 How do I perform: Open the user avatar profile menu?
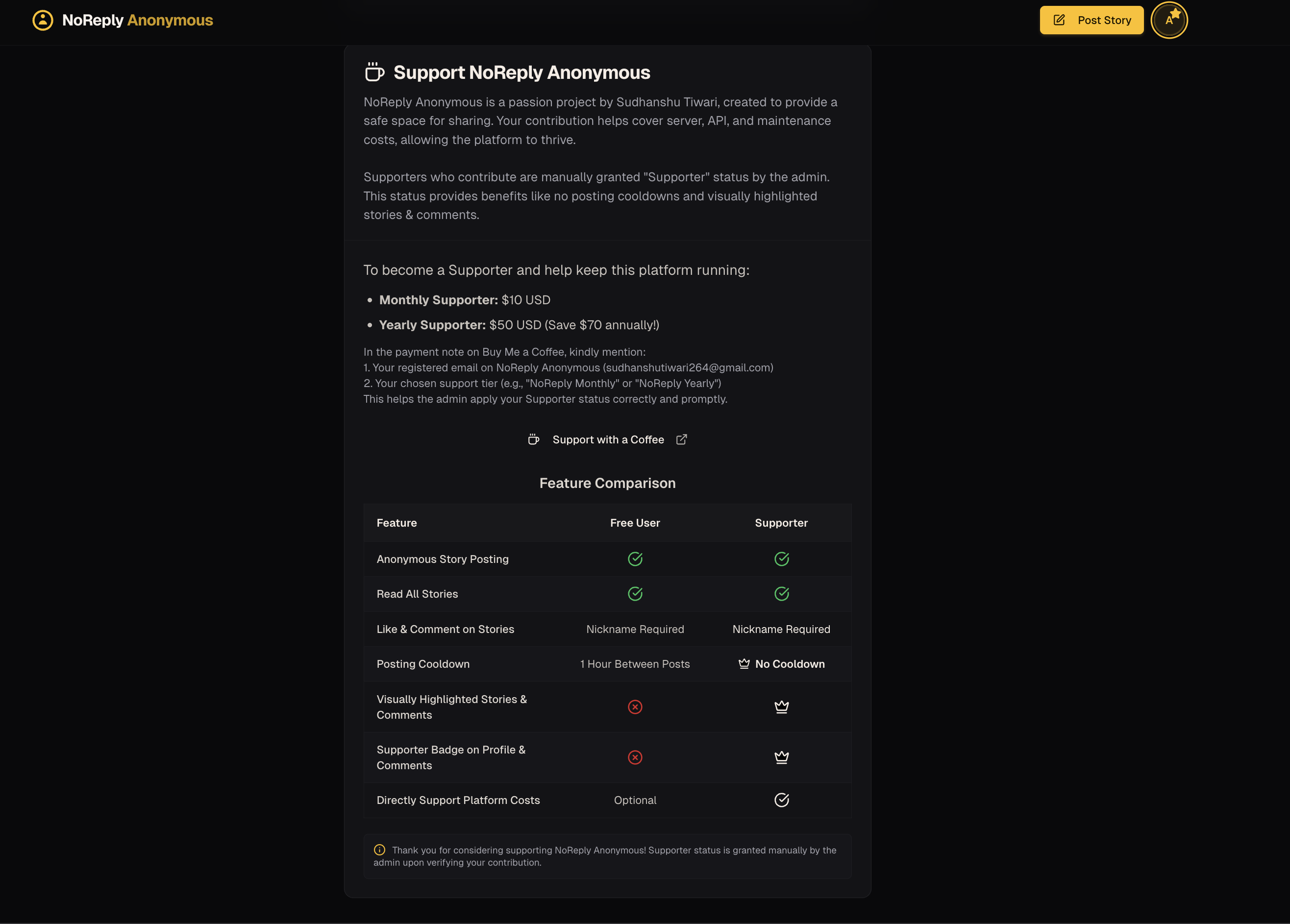click(x=1169, y=21)
